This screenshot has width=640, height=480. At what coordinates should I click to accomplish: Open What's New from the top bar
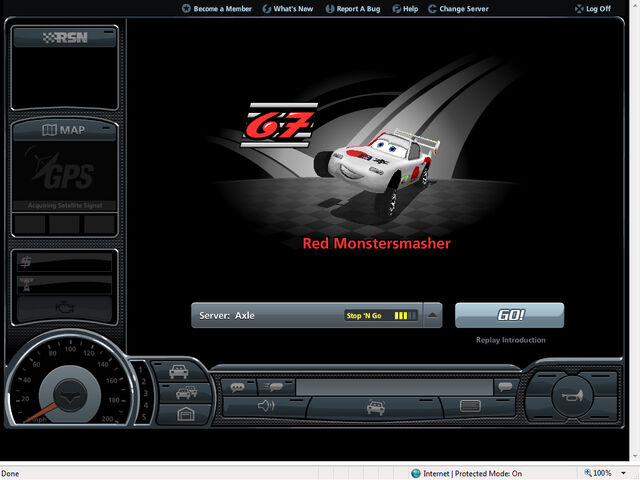(x=288, y=9)
